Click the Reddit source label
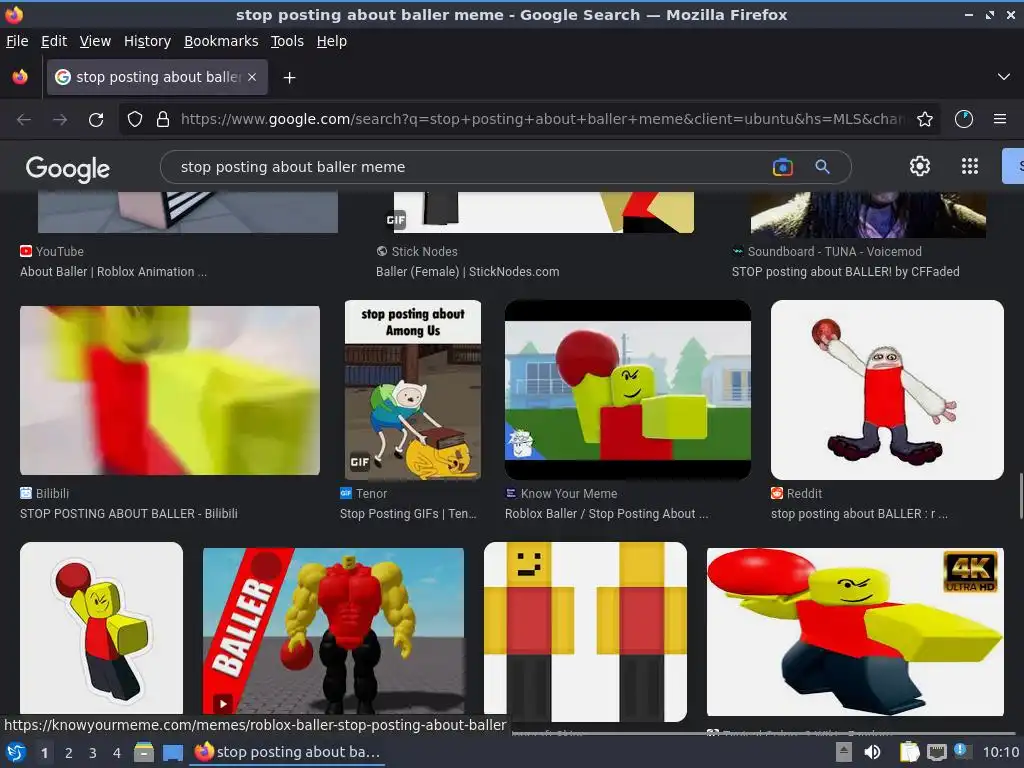1024x768 pixels. 804,494
